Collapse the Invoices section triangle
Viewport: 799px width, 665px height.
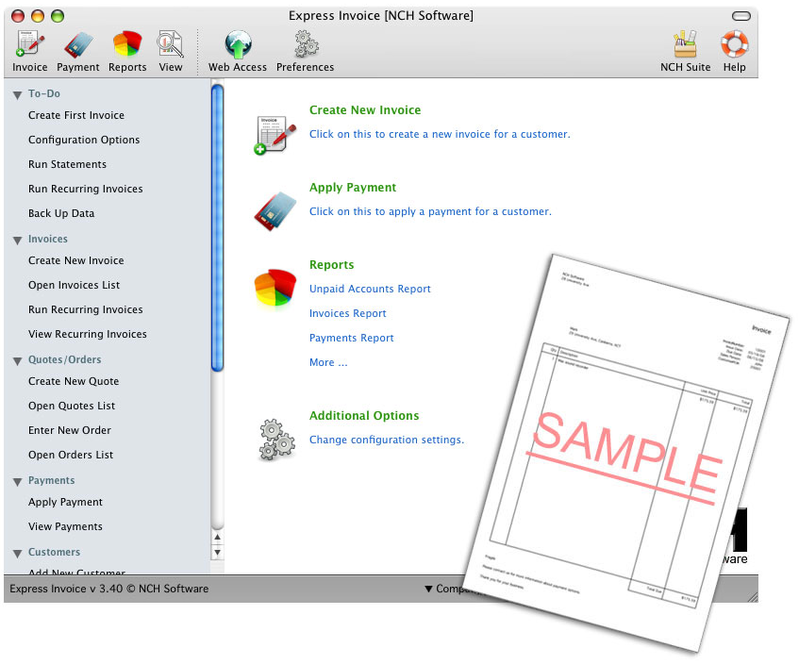(x=17, y=240)
